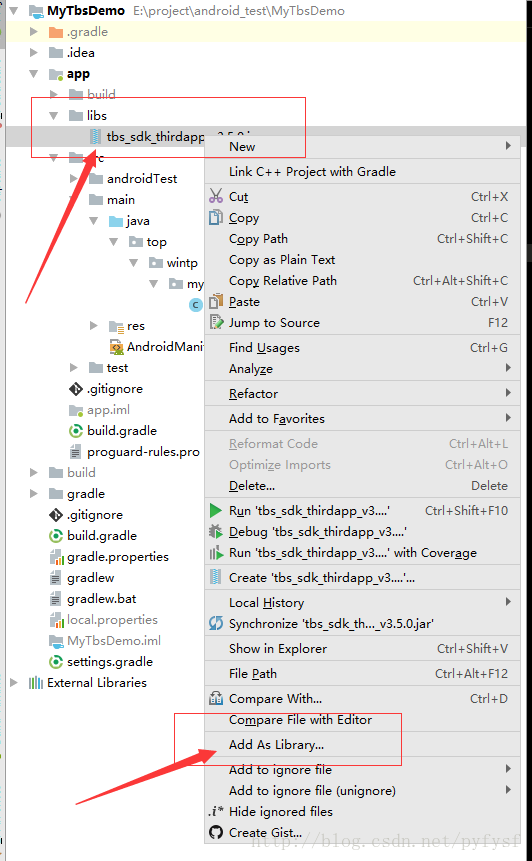Select the root gradle folder

86,494
